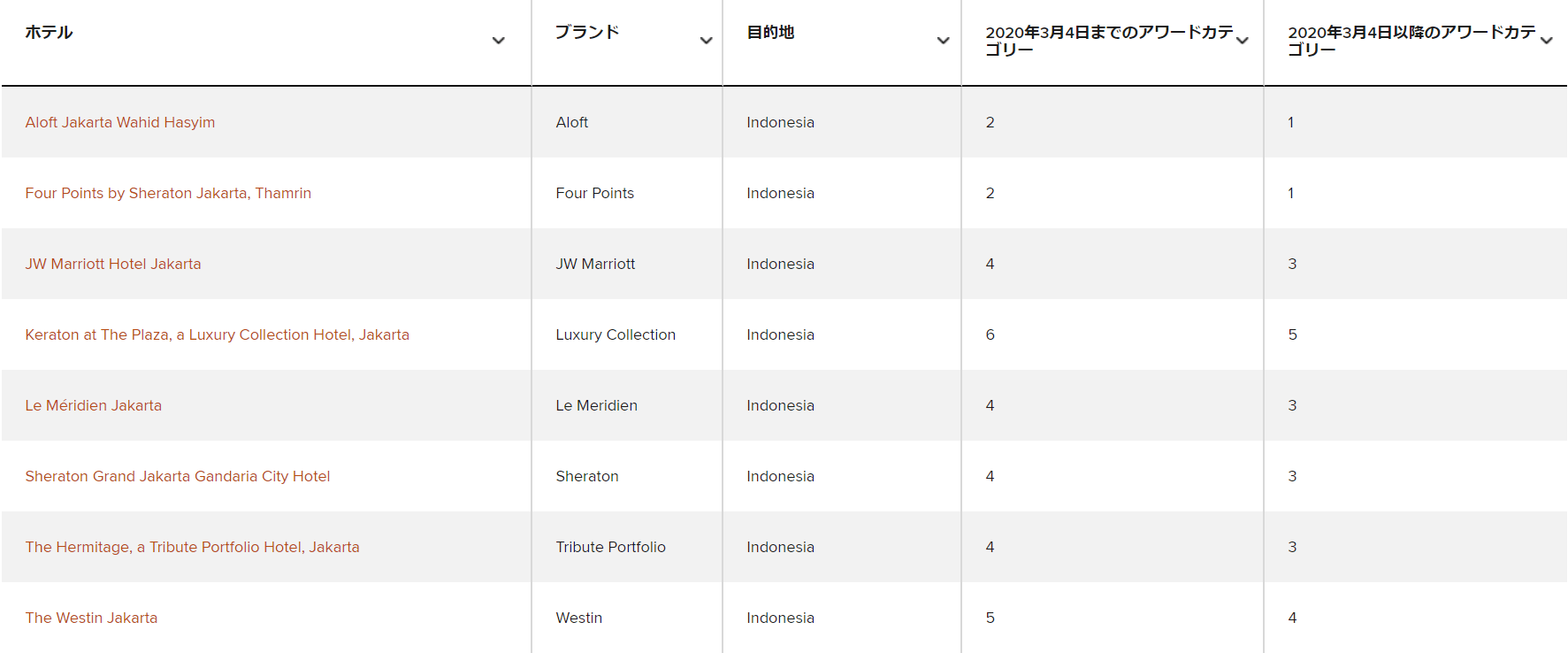Click Indonesia cell in the Westin row
Viewport: 1568px width, 653px height.
coord(780,618)
